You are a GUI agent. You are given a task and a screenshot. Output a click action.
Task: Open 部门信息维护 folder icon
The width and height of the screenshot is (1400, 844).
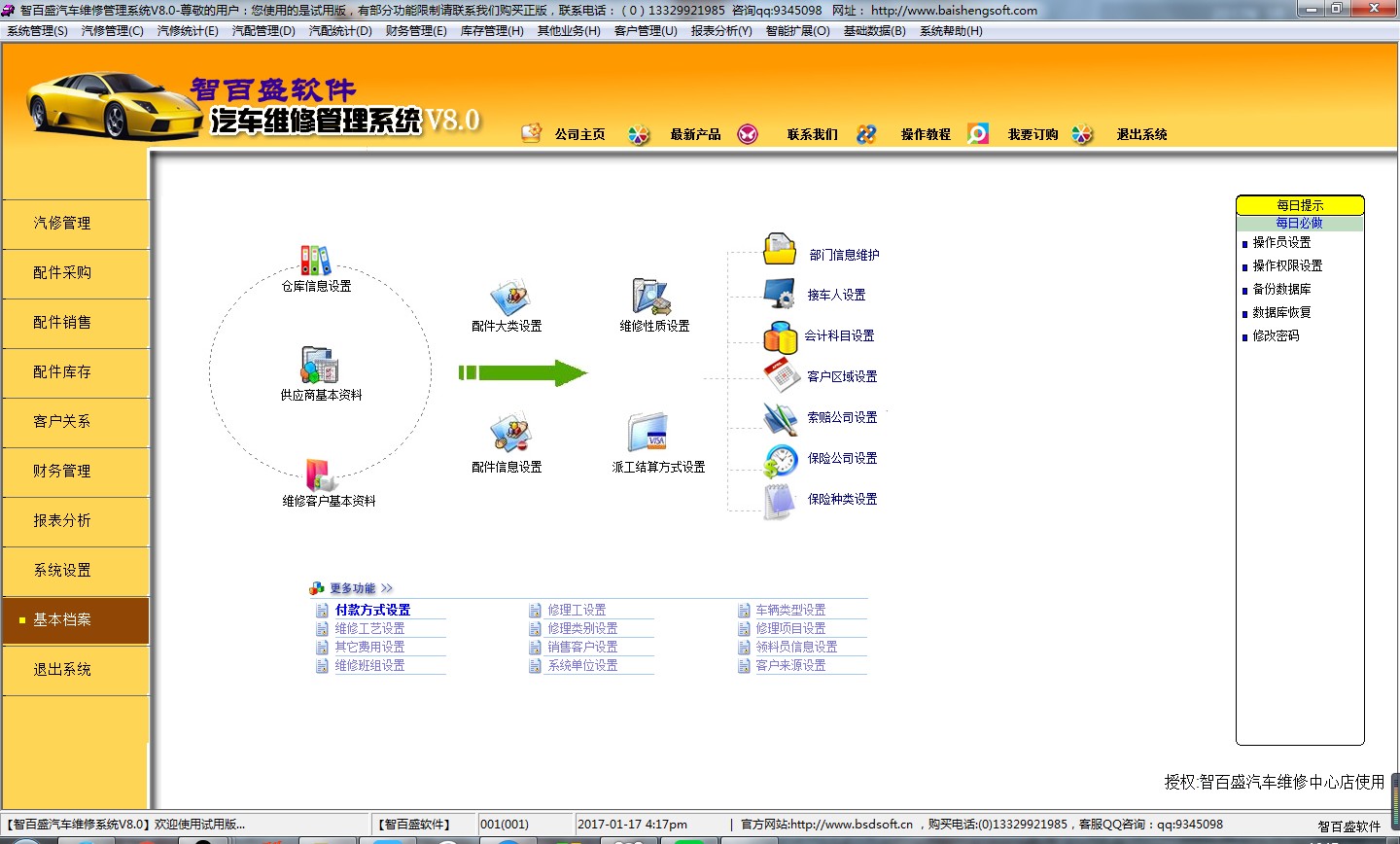point(780,250)
